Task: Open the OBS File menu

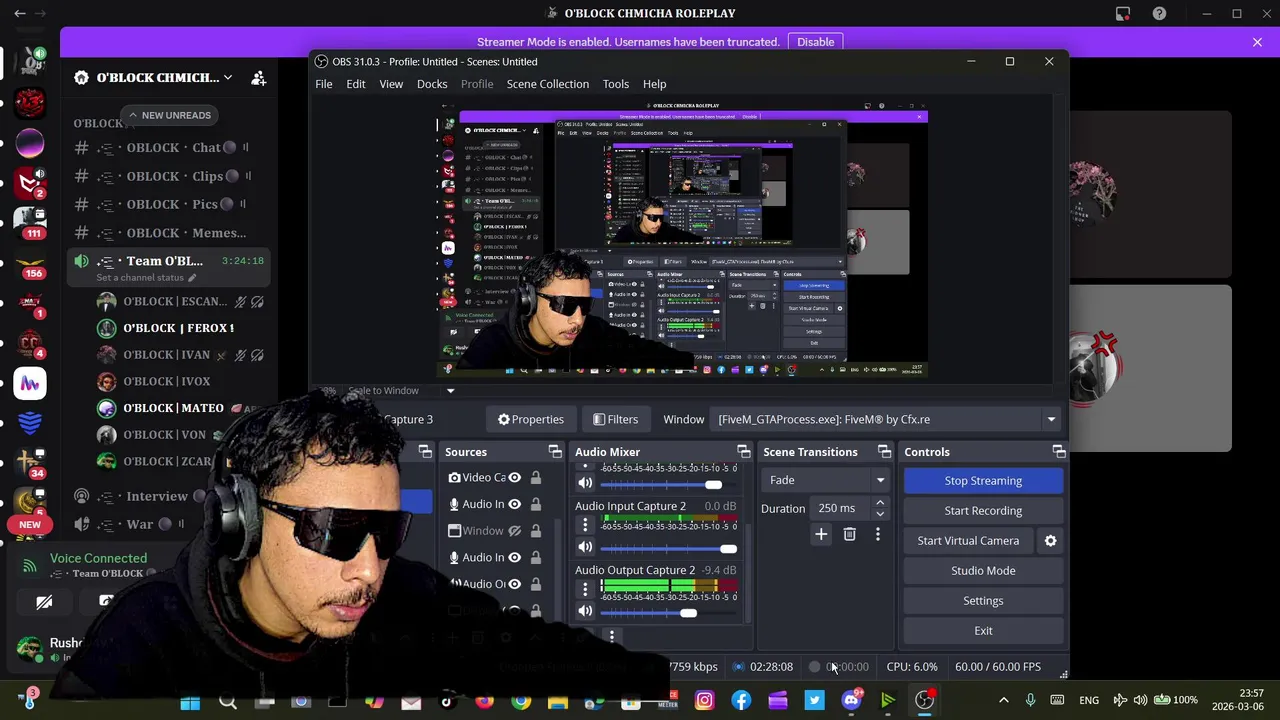Action: pyautogui.click(x=324, y=84)
